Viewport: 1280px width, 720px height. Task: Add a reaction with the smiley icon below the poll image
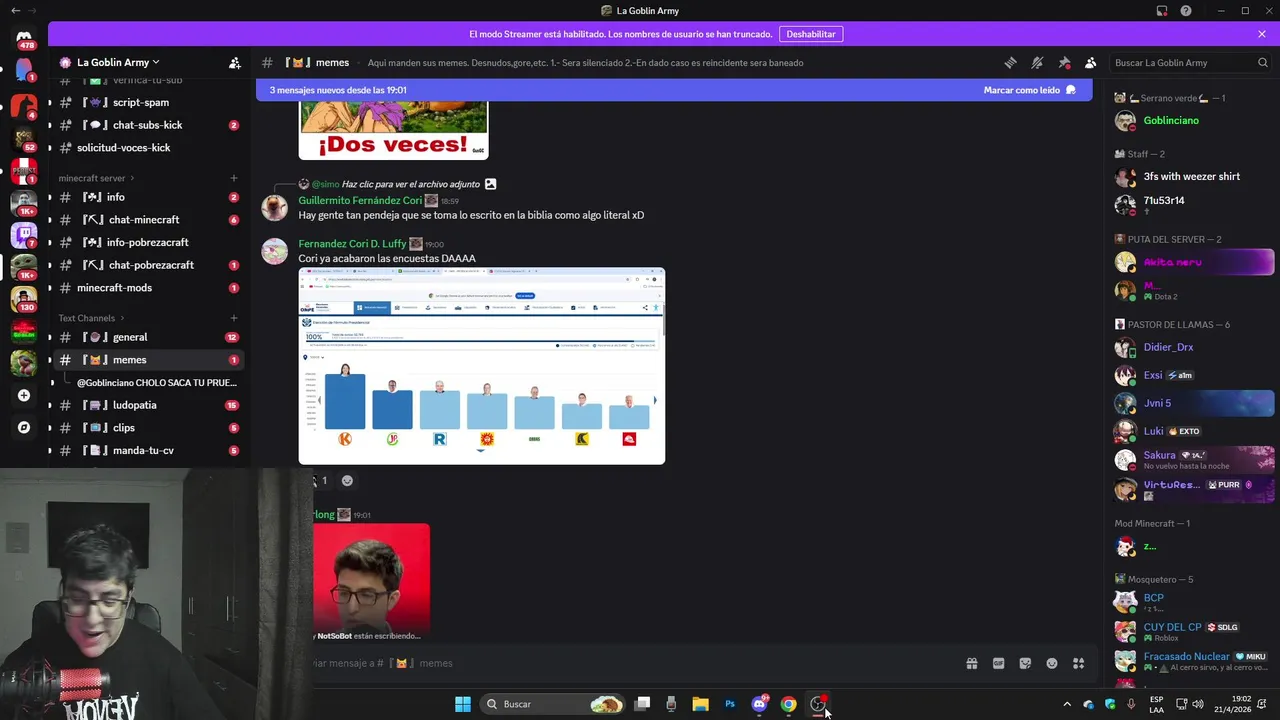point(347,480)
